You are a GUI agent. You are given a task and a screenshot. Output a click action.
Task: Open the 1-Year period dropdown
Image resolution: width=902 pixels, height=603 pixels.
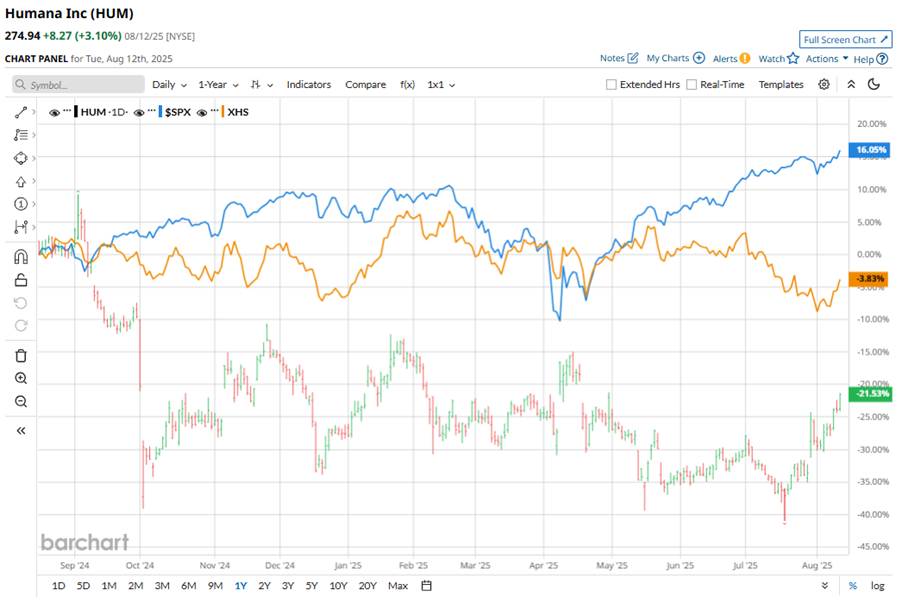point(218,85)
